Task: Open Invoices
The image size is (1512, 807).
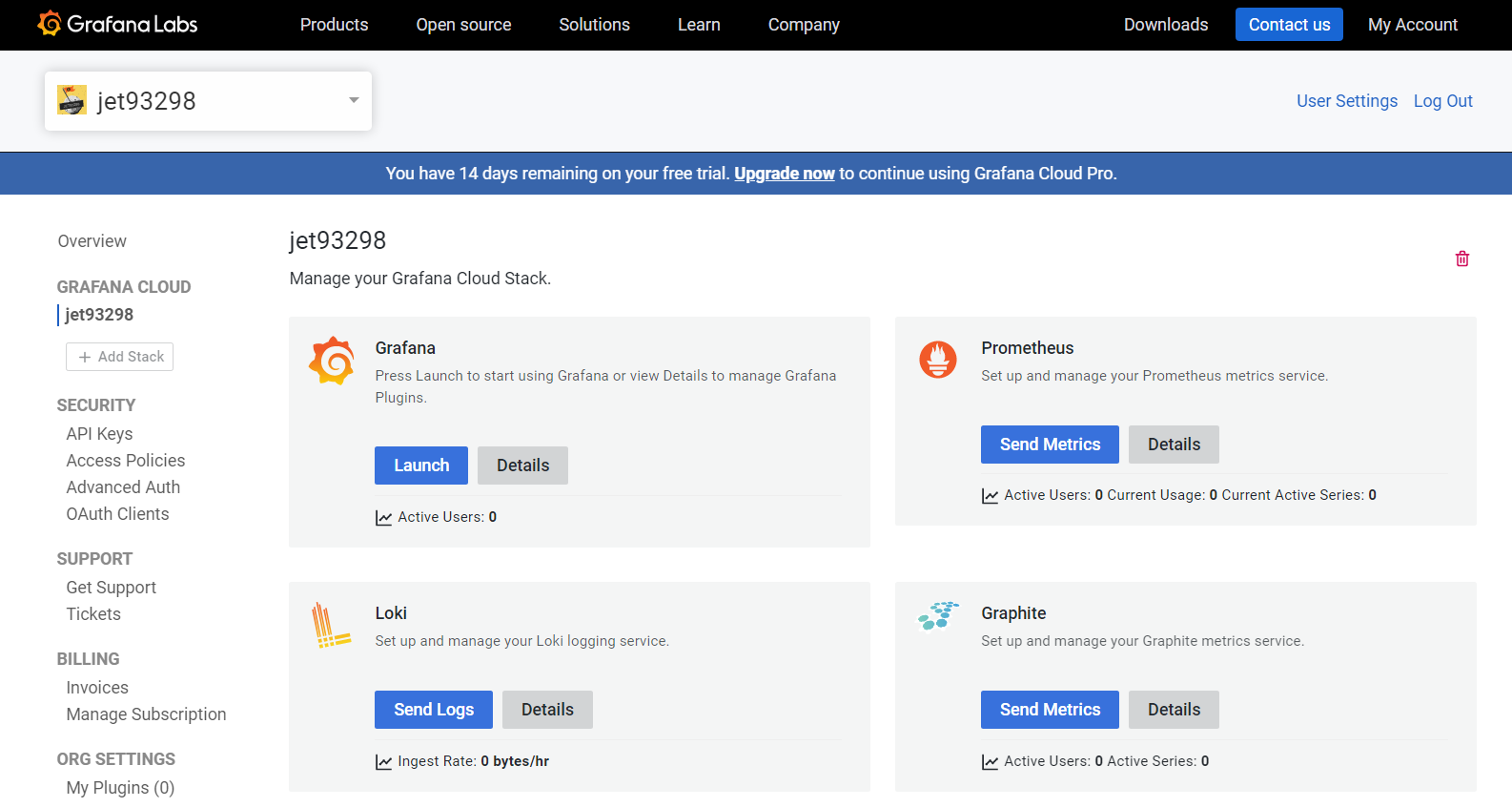Action: click(97, 688)
